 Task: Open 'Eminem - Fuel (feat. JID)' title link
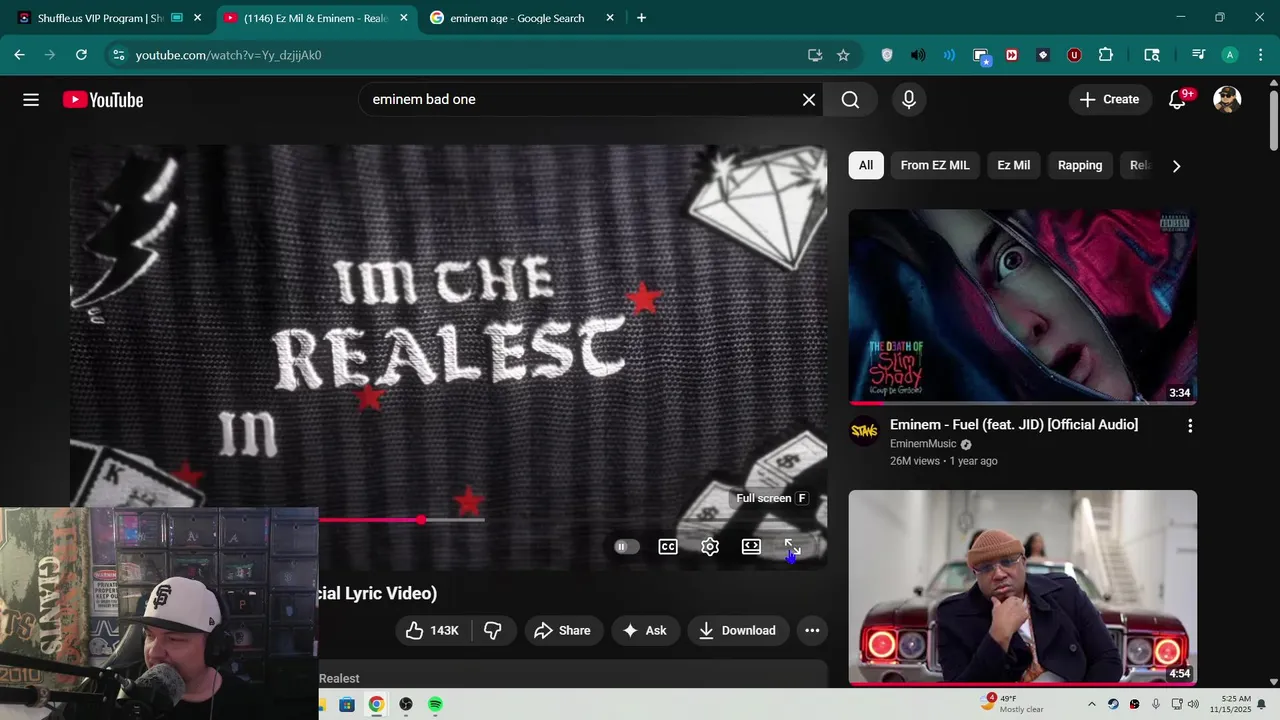pyautogui.click(x=1014, y=425)
